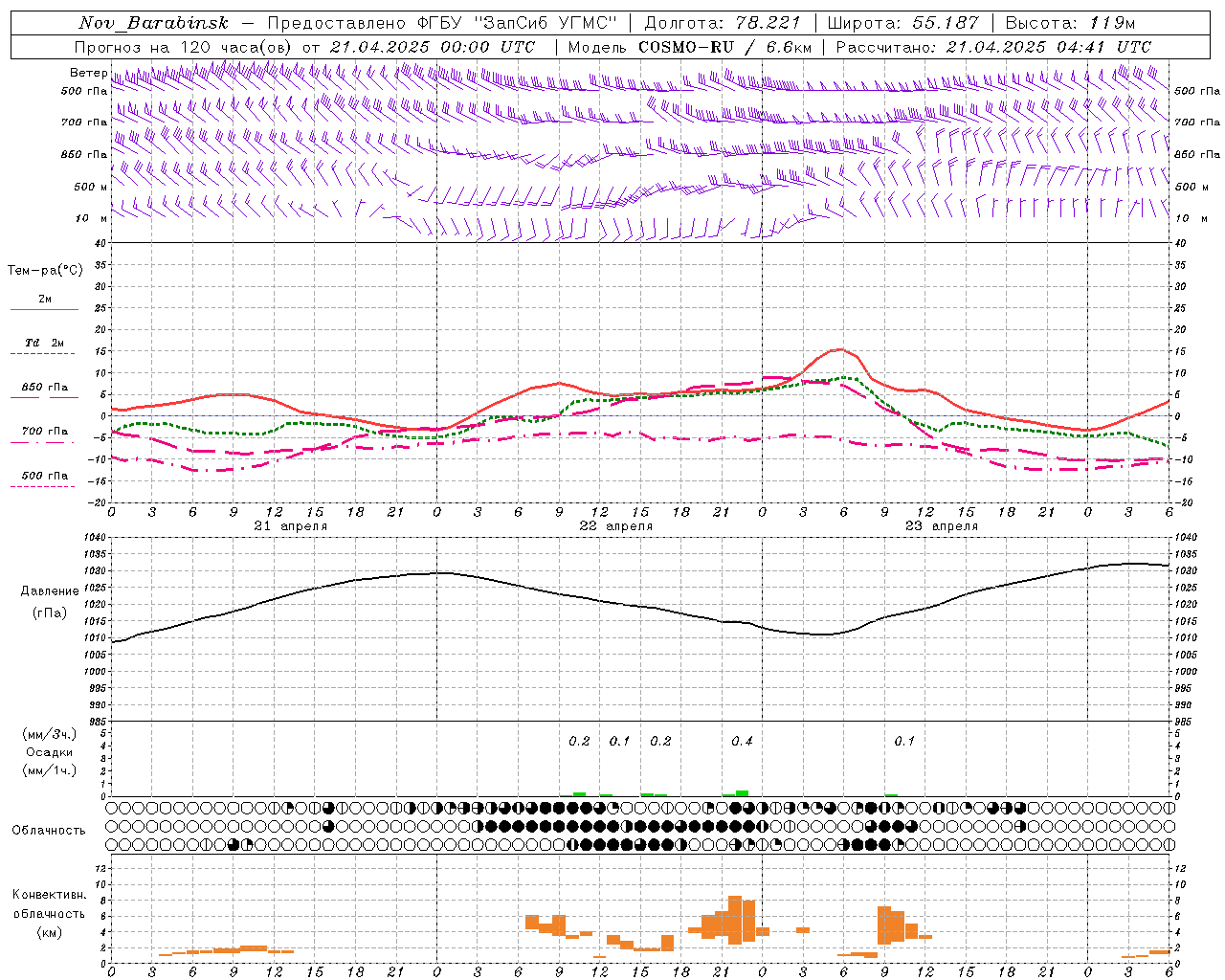This screenshot has width=1225, height=980.
Task: Click the provider text ФГБУ "ЗапСиб УГМС"
Action: tap(518, 23)
